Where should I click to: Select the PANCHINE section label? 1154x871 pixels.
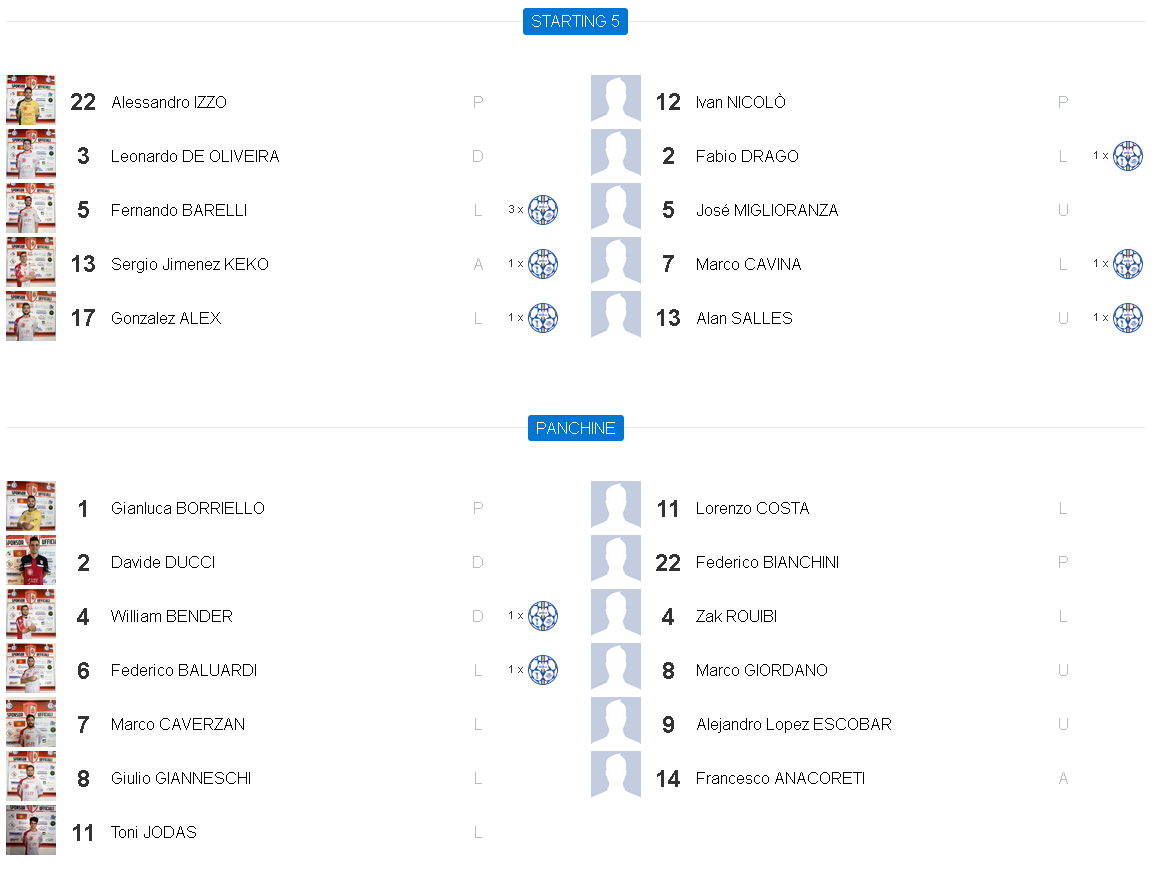tap(575, 428)
